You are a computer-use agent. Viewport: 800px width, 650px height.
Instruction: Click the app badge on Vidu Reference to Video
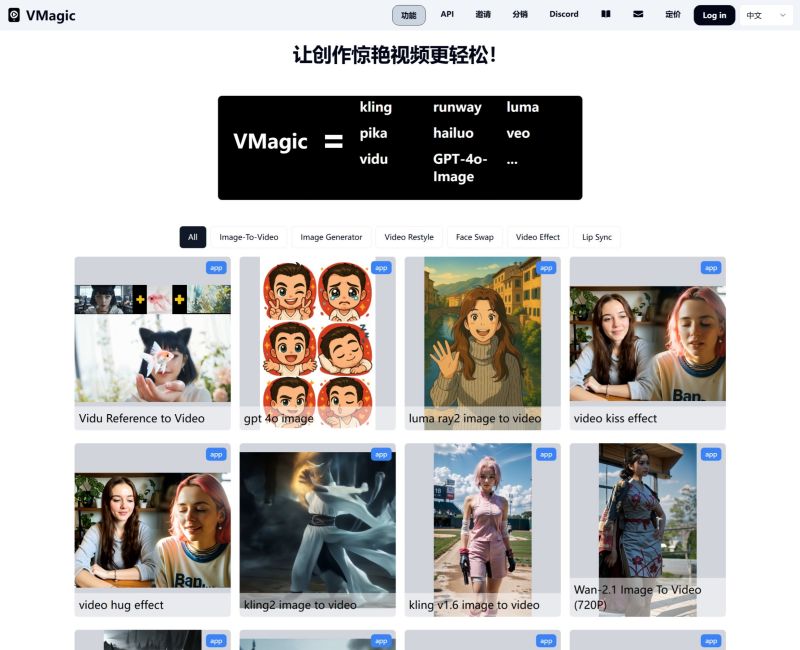pyautogui.click(x=215, y=267)
